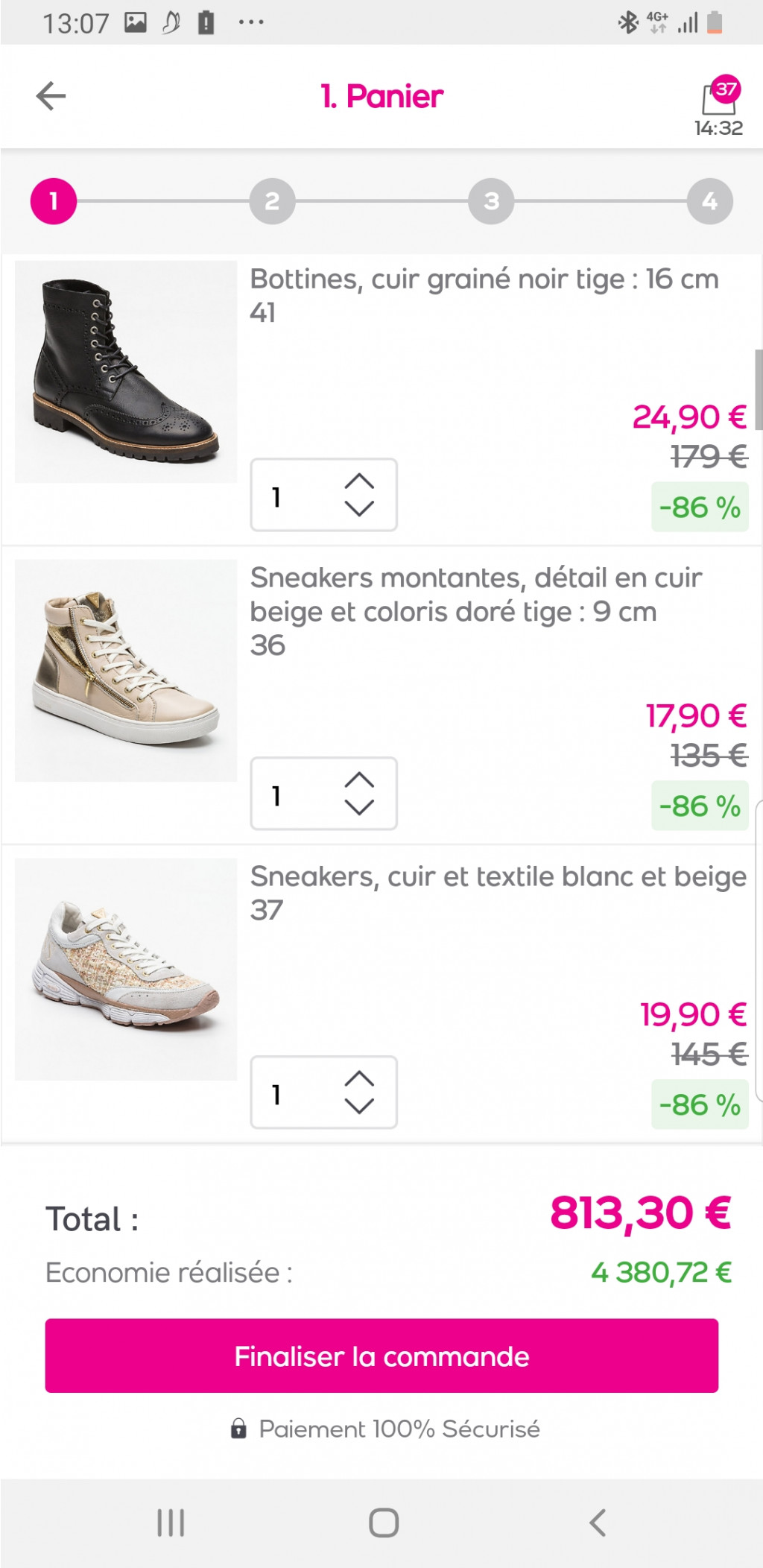View the beige high-top sneaker thumbnail
This screenshot has height=1568, width=763.
(x=126, y=671)
